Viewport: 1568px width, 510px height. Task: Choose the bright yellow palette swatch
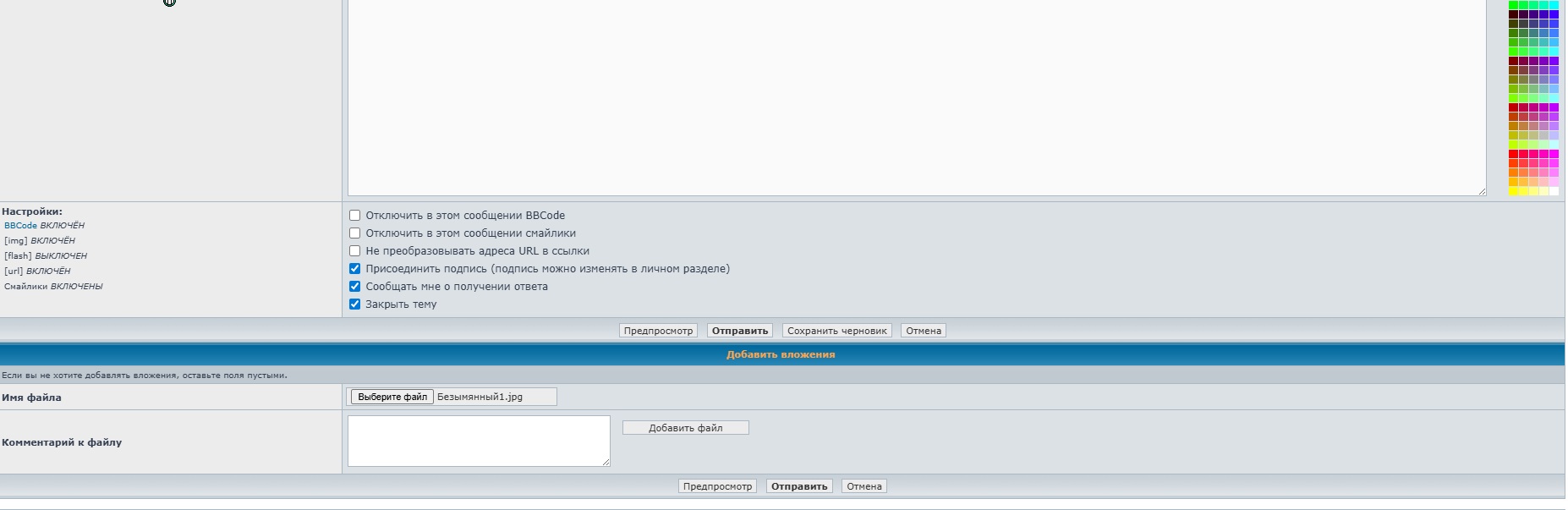1514,192
